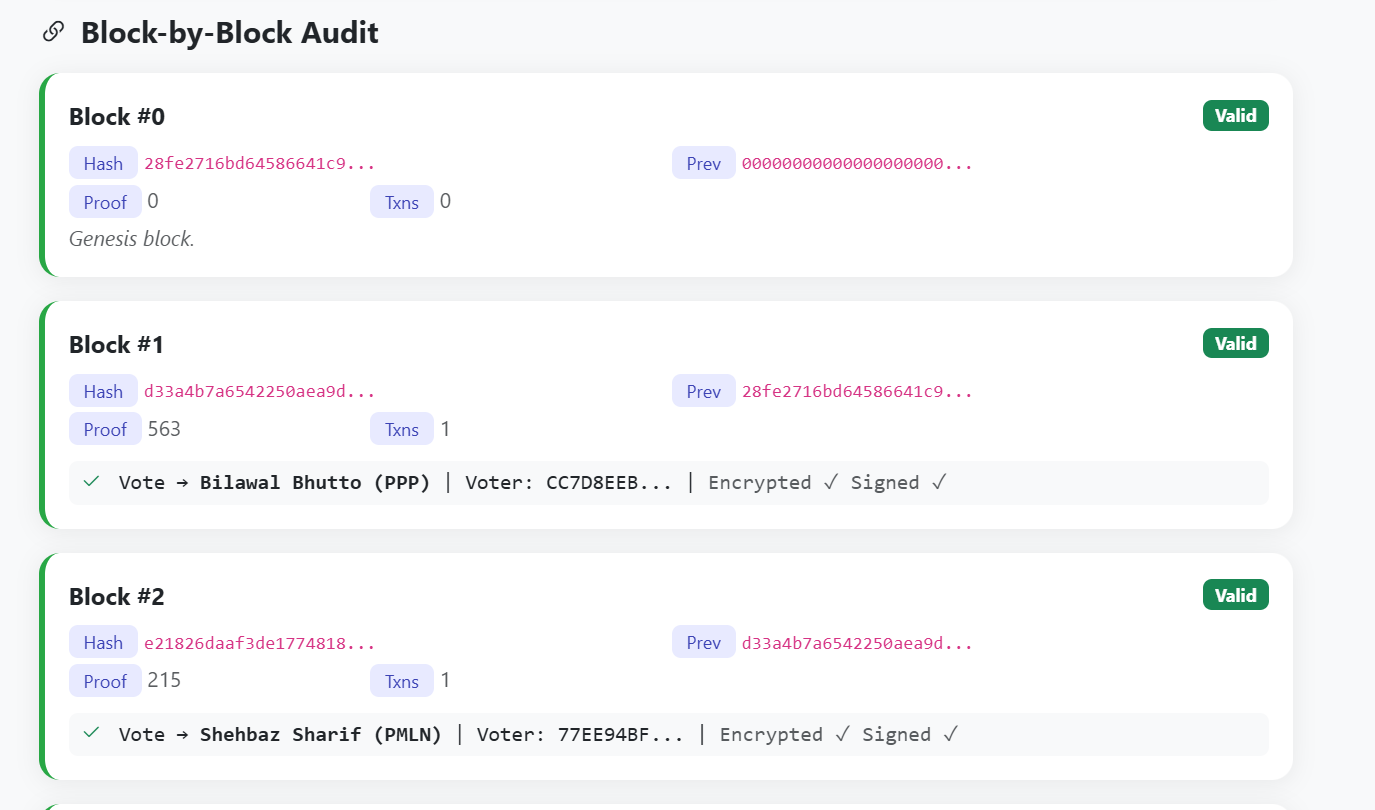
Task: Select Prev hash 28fe2716bd64586641c9... in Block #1
Action: (857, 391)
